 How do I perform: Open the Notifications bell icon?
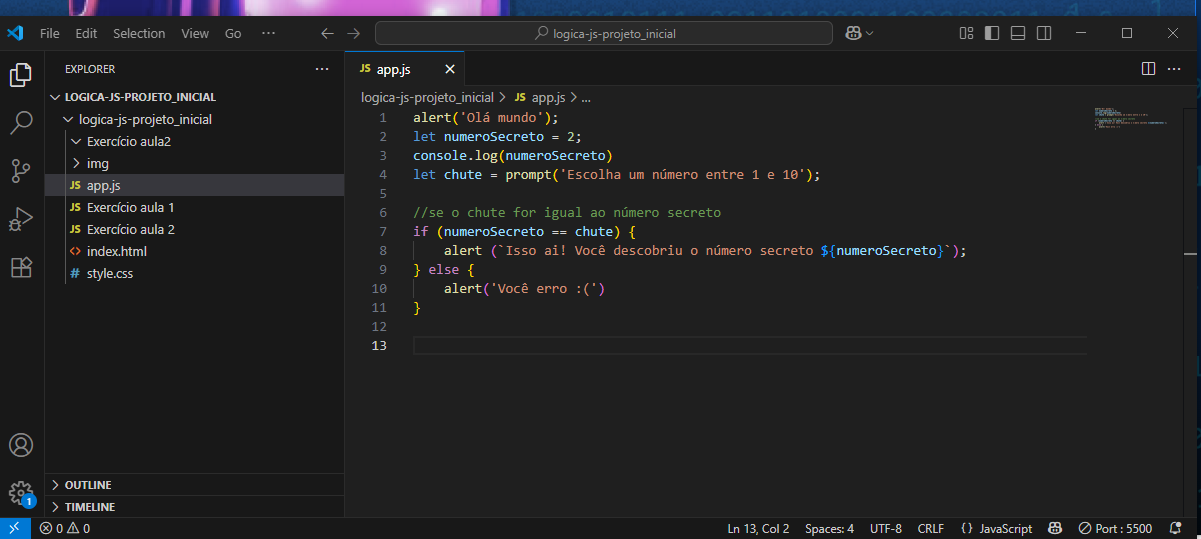(x=1176, y=528)
